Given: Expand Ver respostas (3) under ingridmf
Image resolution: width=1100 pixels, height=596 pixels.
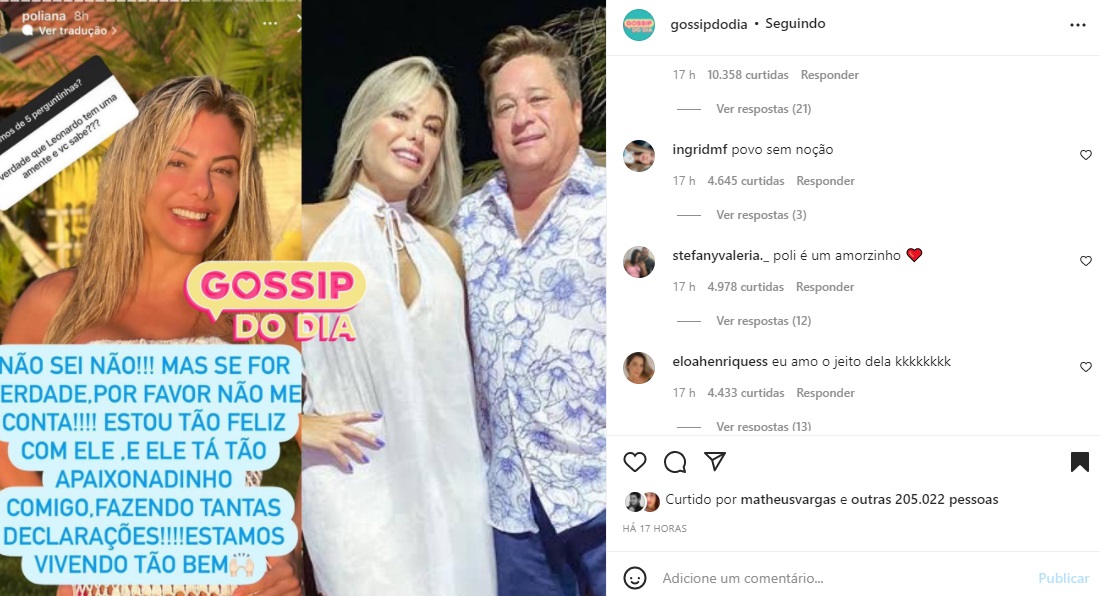Looking at the screenshot, I should (x=761, y=215).
